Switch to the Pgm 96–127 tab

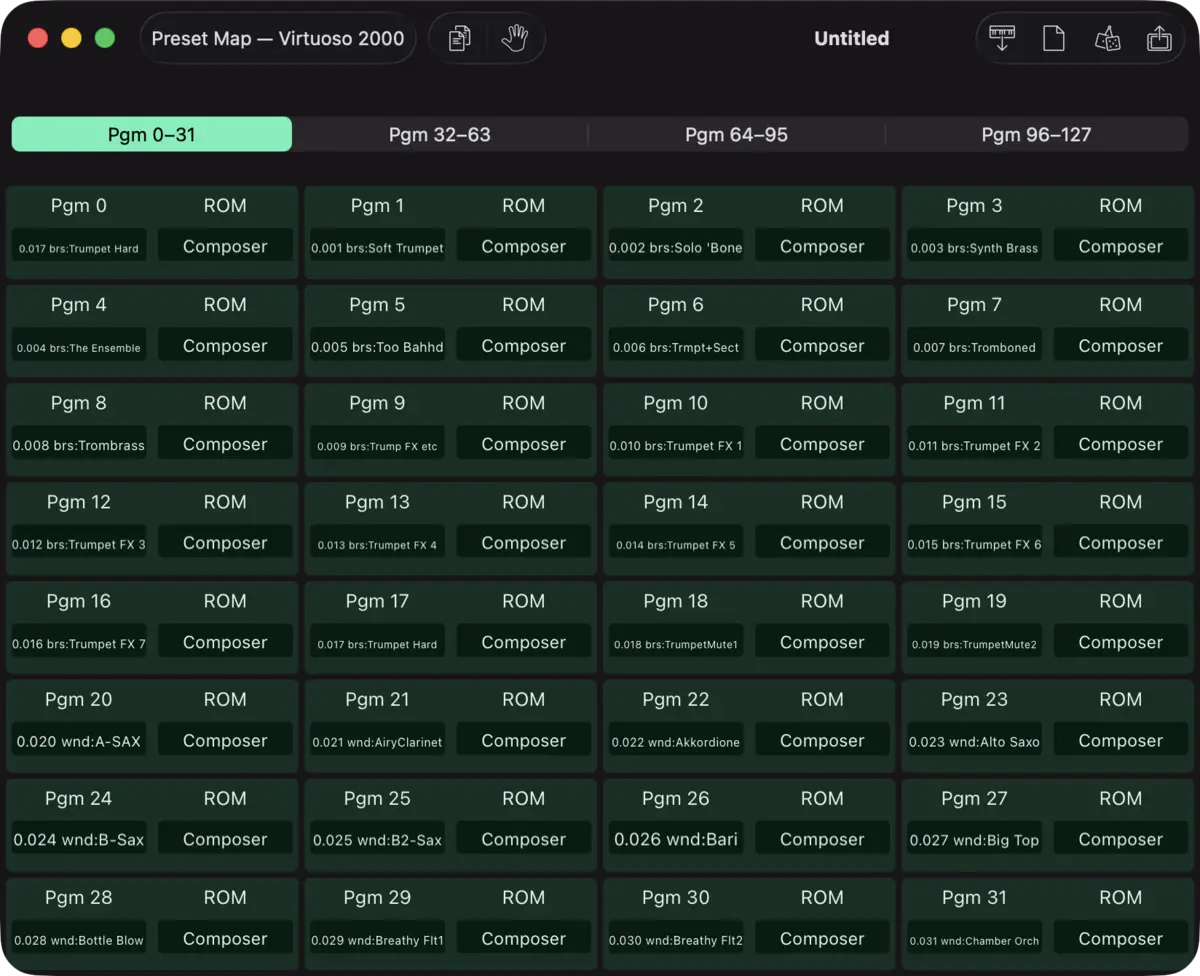pos(1036,134)
